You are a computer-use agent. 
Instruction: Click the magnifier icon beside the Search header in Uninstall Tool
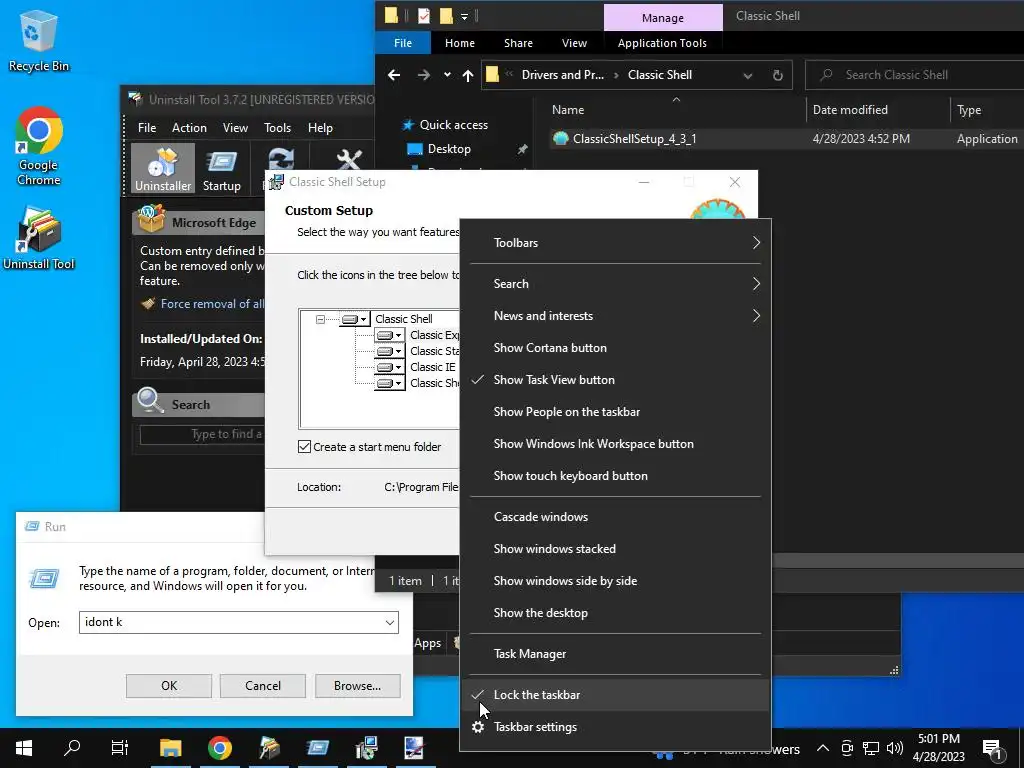click(x=150, y=401)
